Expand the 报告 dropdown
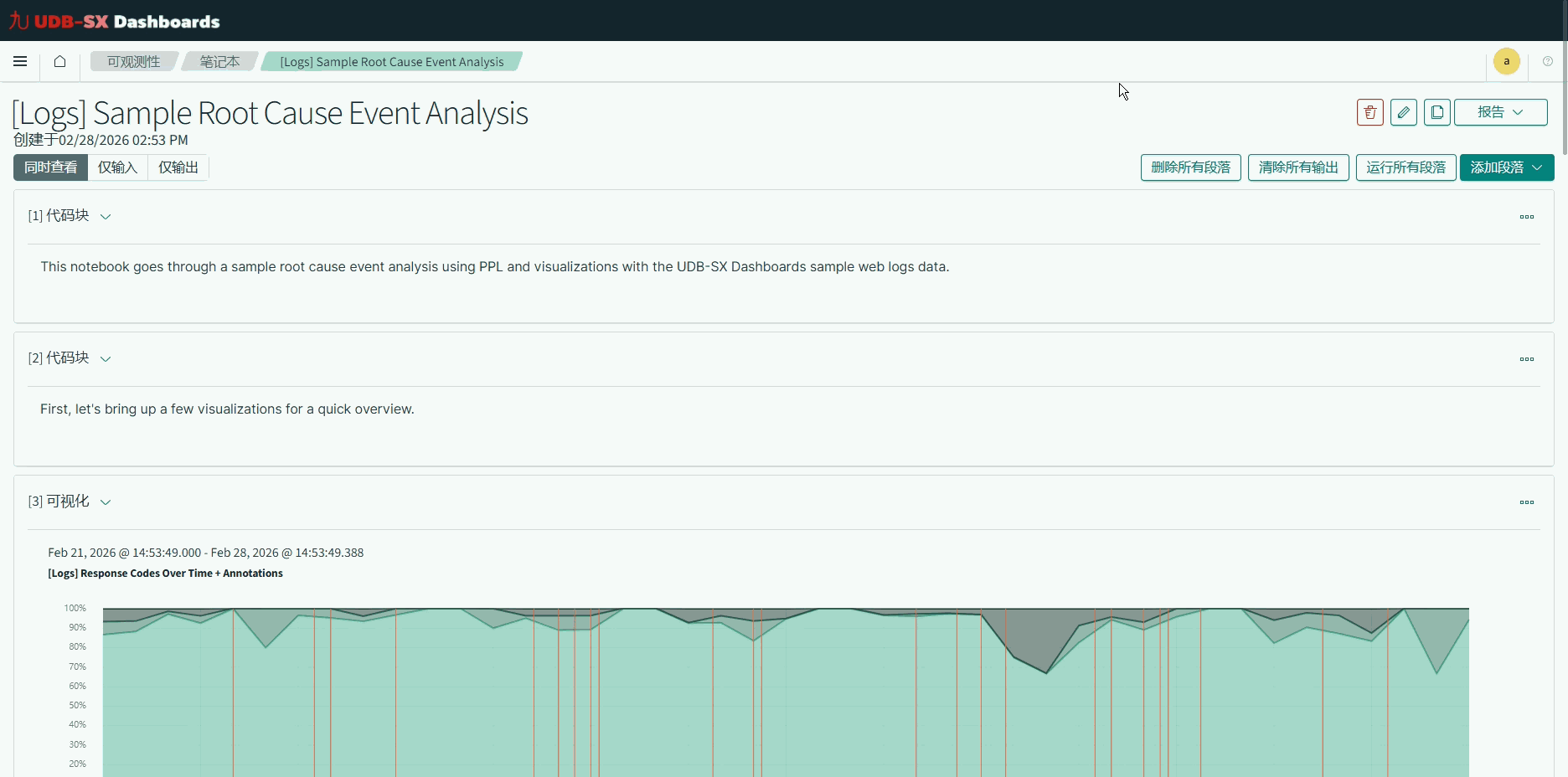 [1500, 112]
